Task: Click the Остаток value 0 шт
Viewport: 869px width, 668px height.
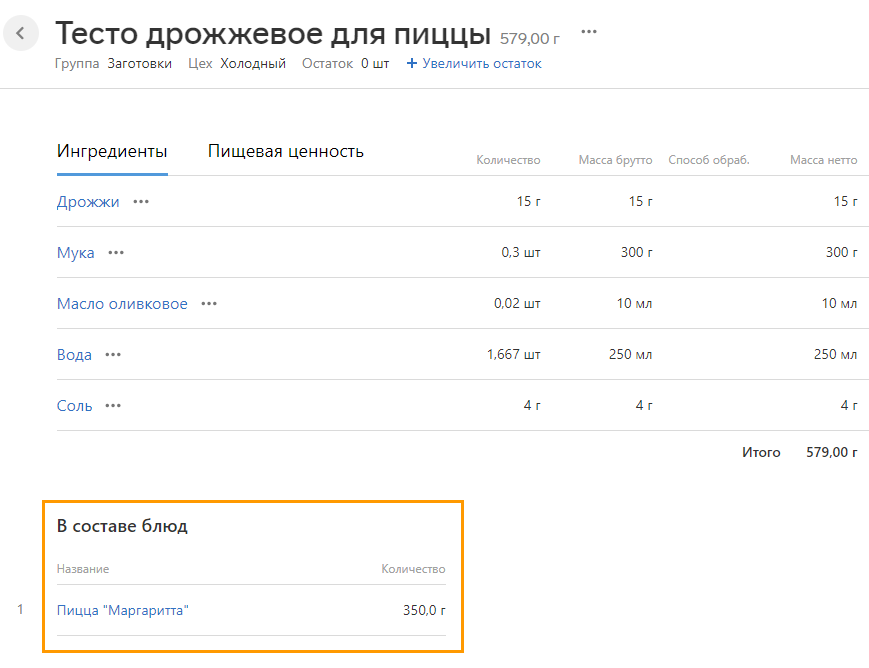Action: pos(375,64)
